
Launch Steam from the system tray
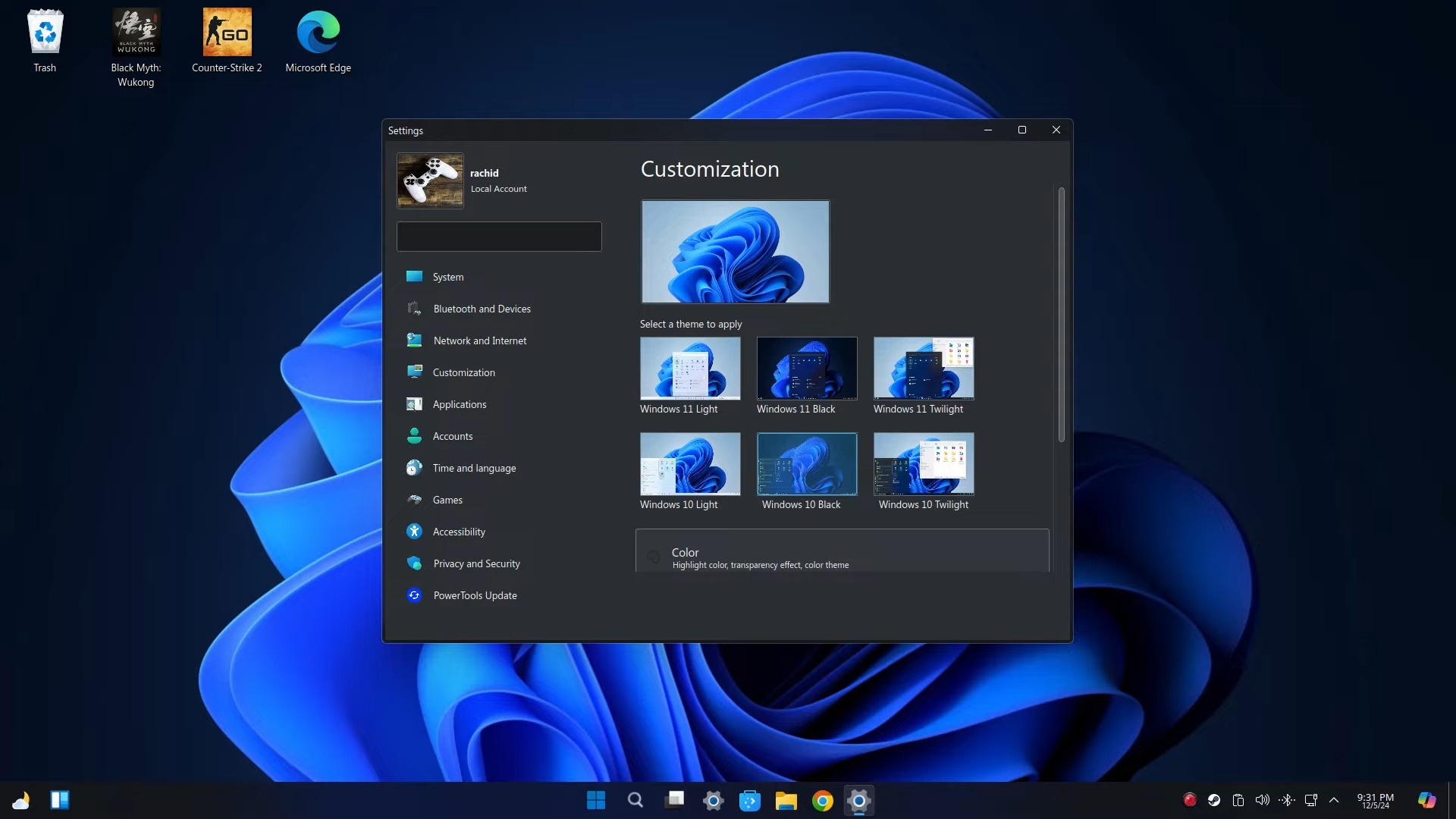pos(1214,800)
